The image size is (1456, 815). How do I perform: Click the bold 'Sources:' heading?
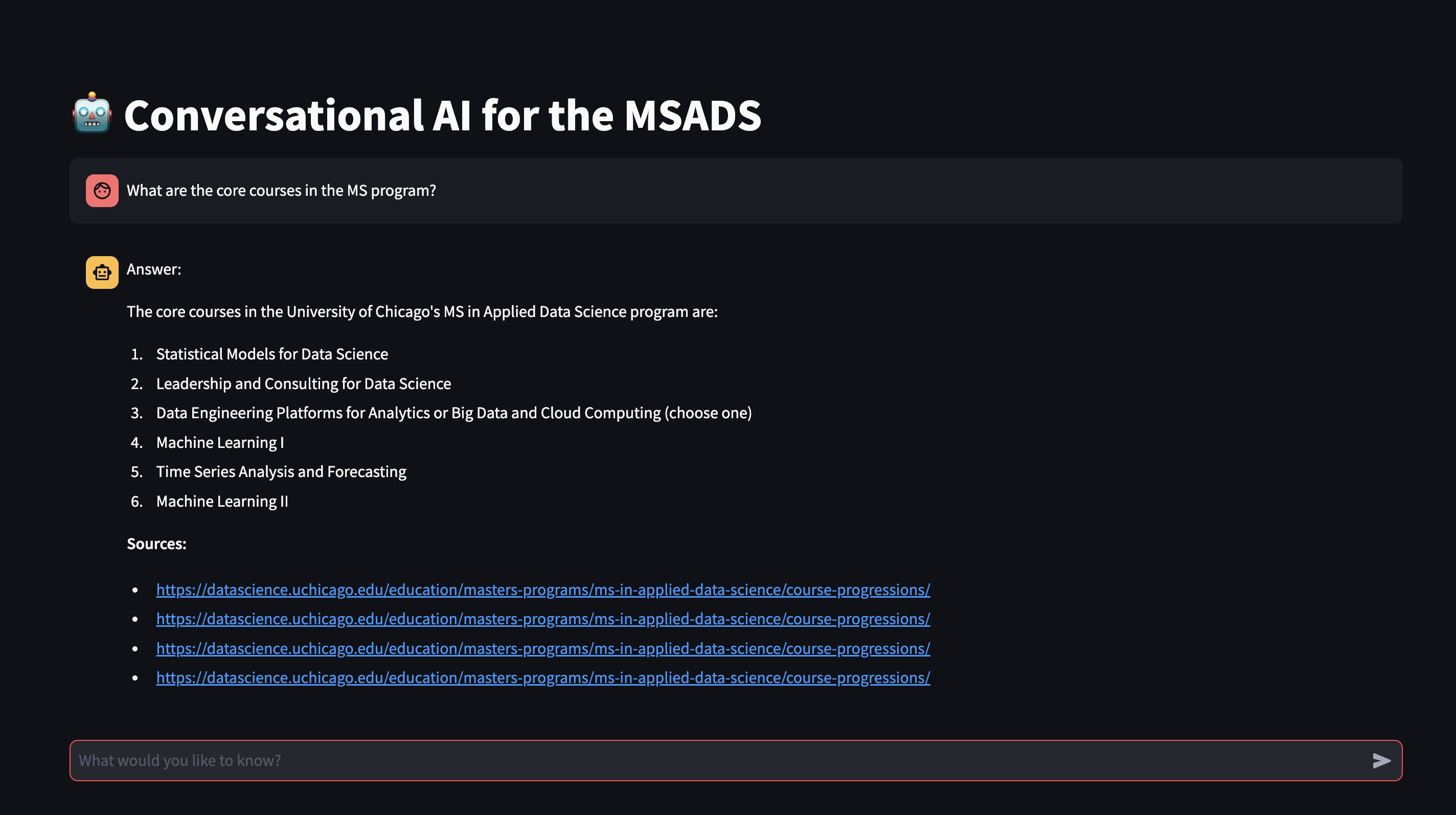(156, 544)
